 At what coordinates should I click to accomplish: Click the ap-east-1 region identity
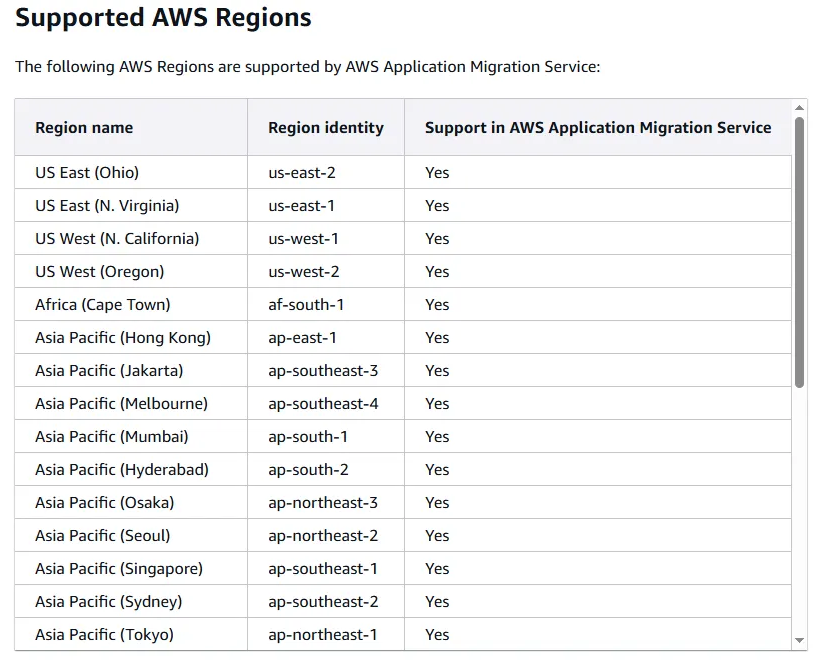302,338
